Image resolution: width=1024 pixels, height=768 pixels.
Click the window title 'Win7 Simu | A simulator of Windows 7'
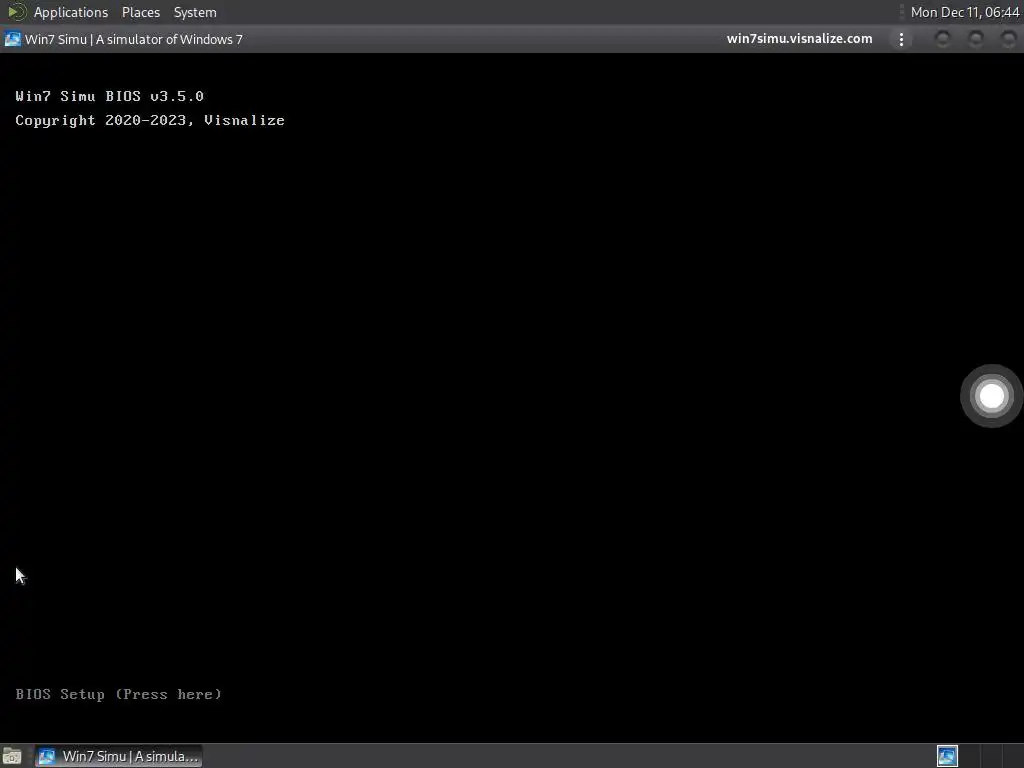click(133, 39)
